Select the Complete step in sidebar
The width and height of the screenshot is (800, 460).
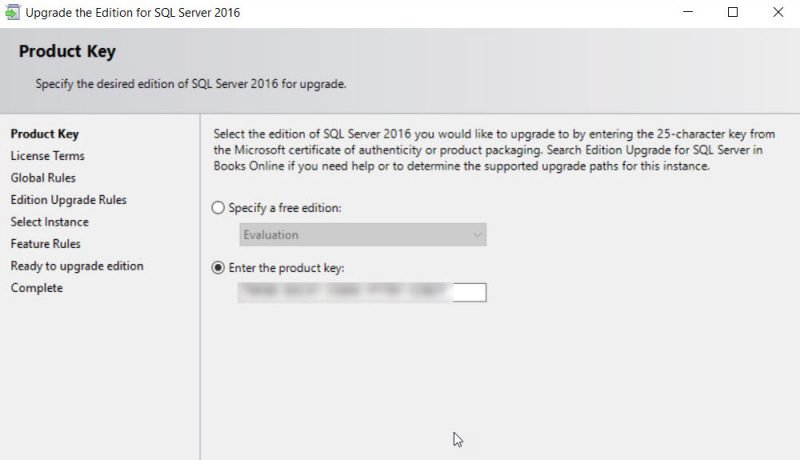tap(36, 288)
